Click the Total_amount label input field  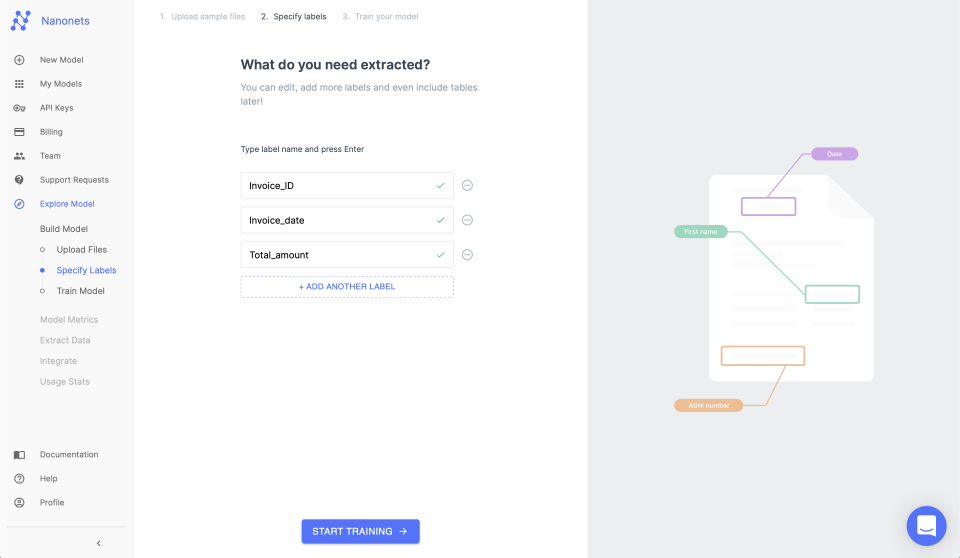click(335, 255)
